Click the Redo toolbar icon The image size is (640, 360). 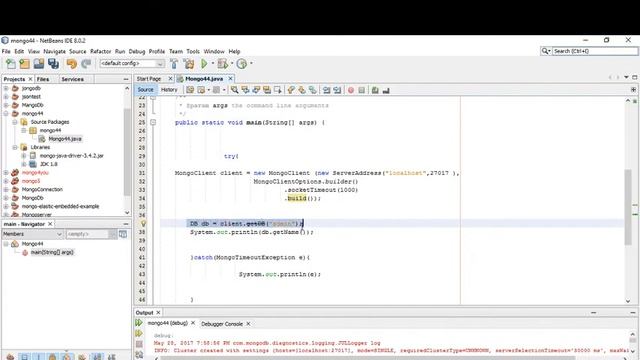pyautogui.click(x=86, y=64)
